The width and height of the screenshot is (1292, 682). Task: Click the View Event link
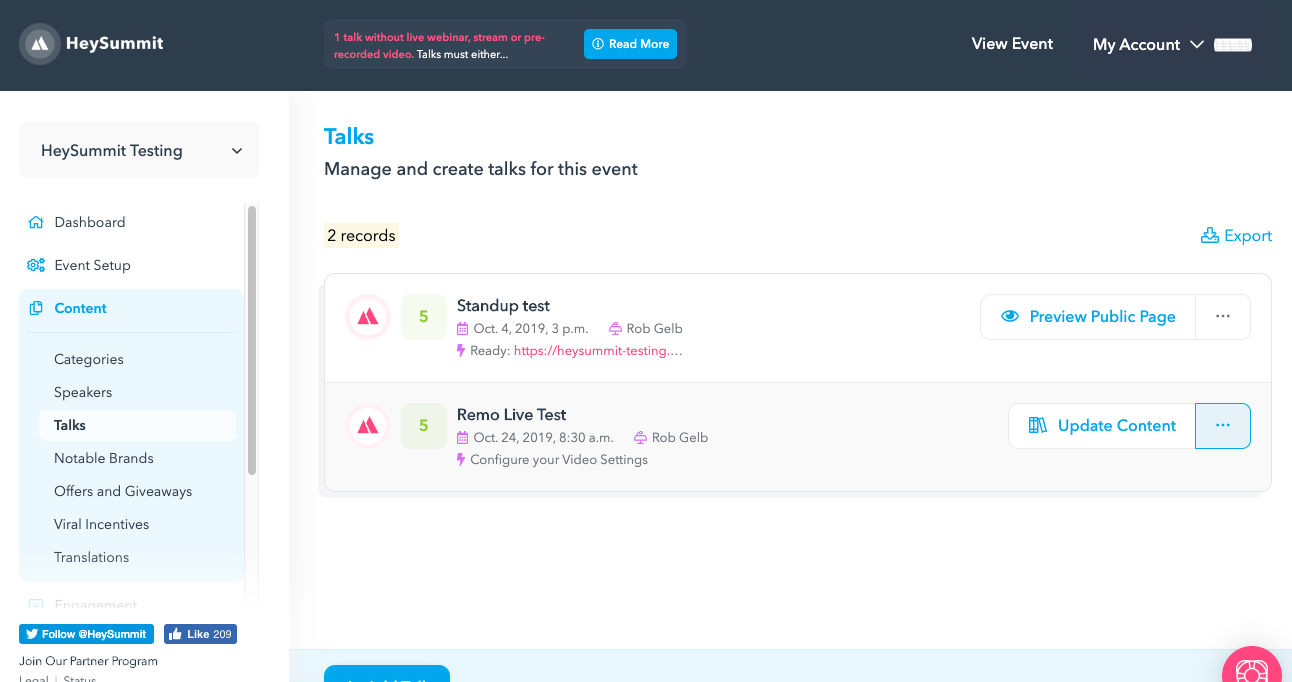coord(1012,44)
